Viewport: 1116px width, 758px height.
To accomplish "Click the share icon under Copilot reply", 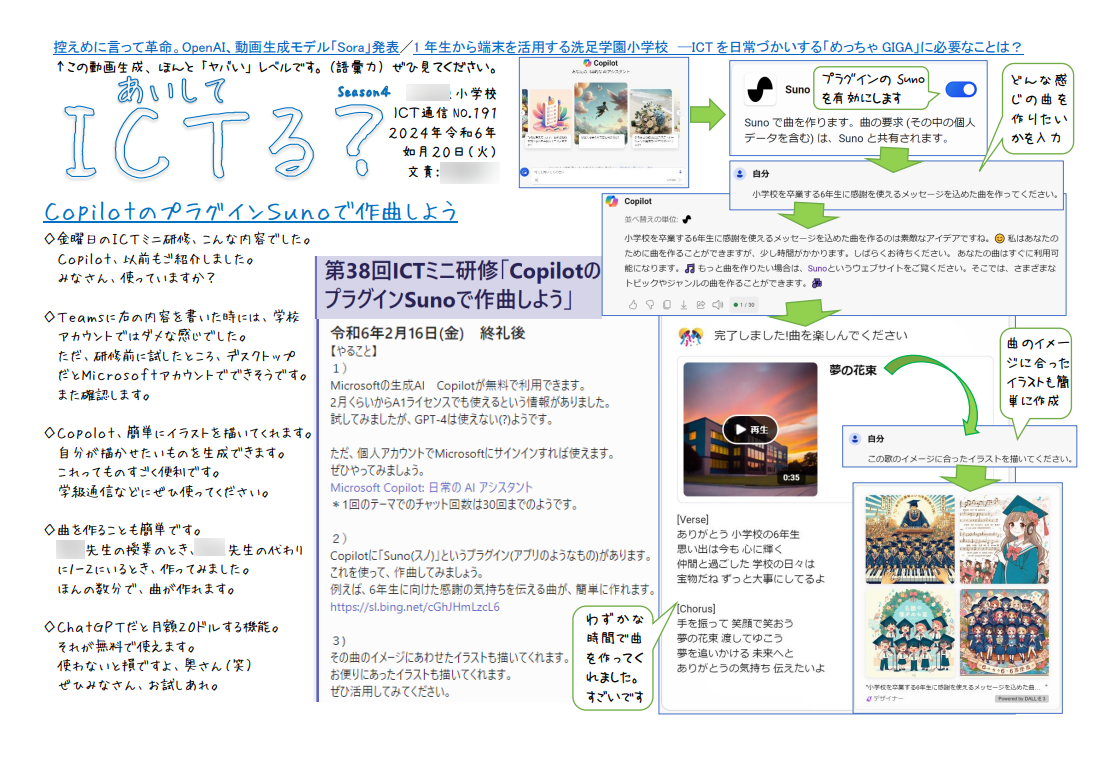I will 700,305.
